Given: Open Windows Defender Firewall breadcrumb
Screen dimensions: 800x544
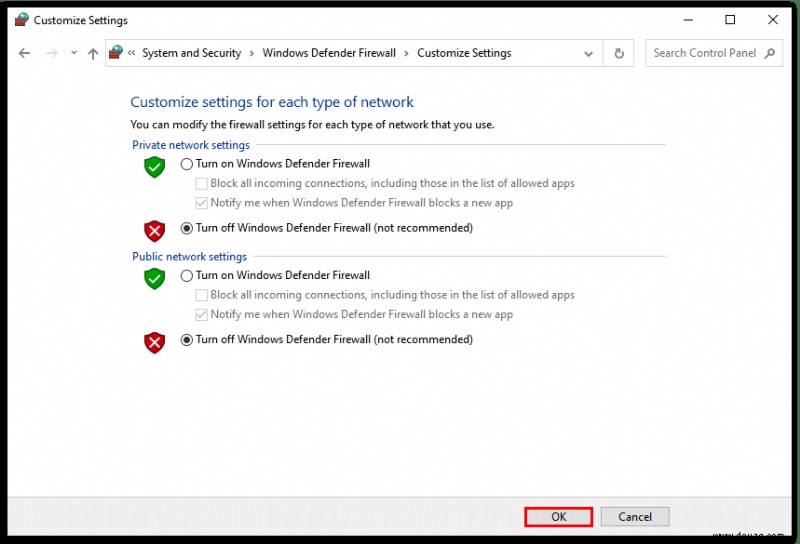Looking at the screenshot, I should (329, 53).
